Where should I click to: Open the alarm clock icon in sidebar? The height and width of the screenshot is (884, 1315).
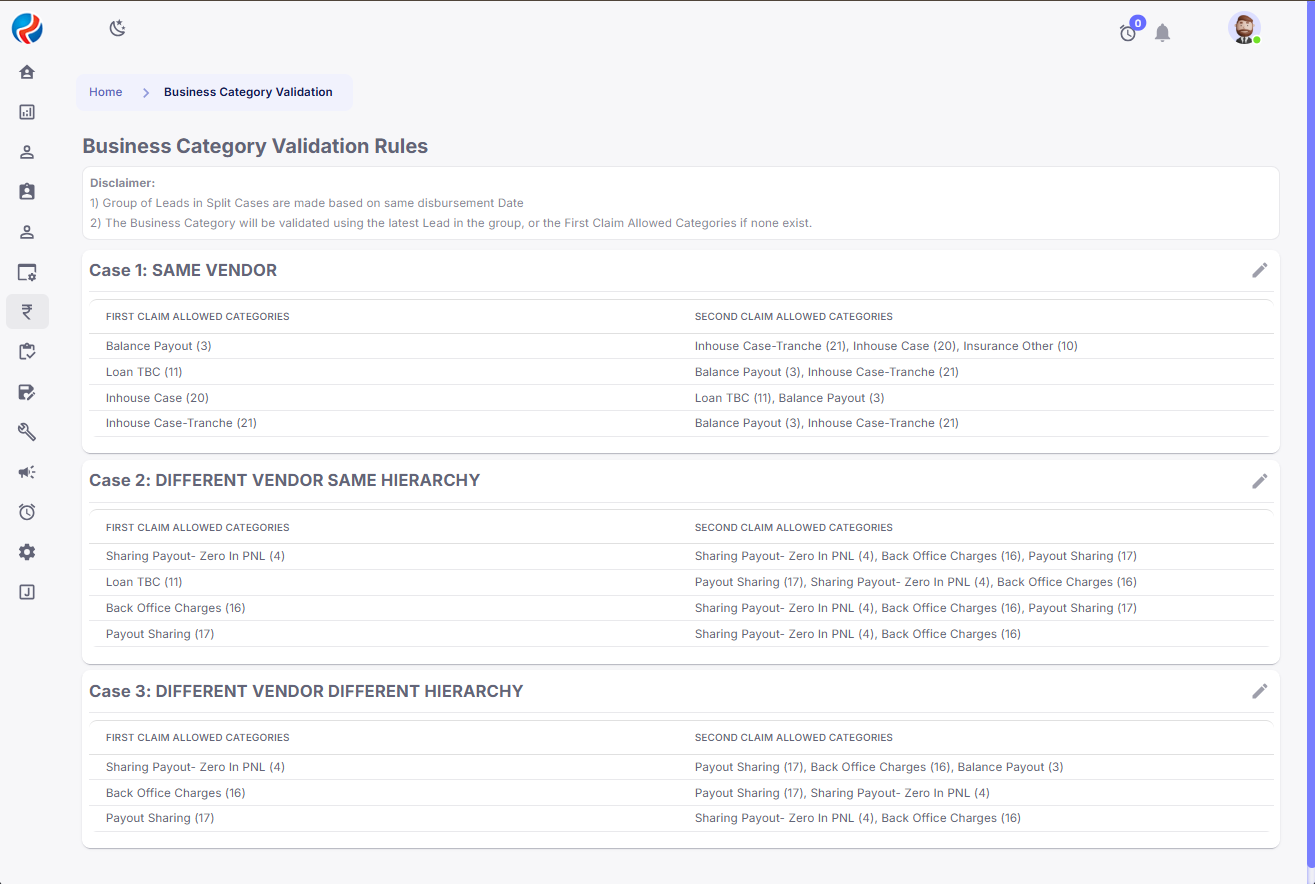27,512
